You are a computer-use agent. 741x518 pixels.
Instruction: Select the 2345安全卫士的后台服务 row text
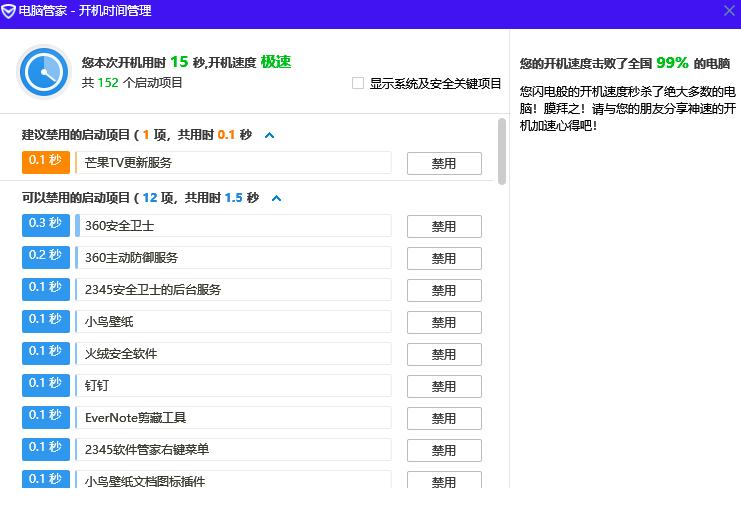[153, 290]
